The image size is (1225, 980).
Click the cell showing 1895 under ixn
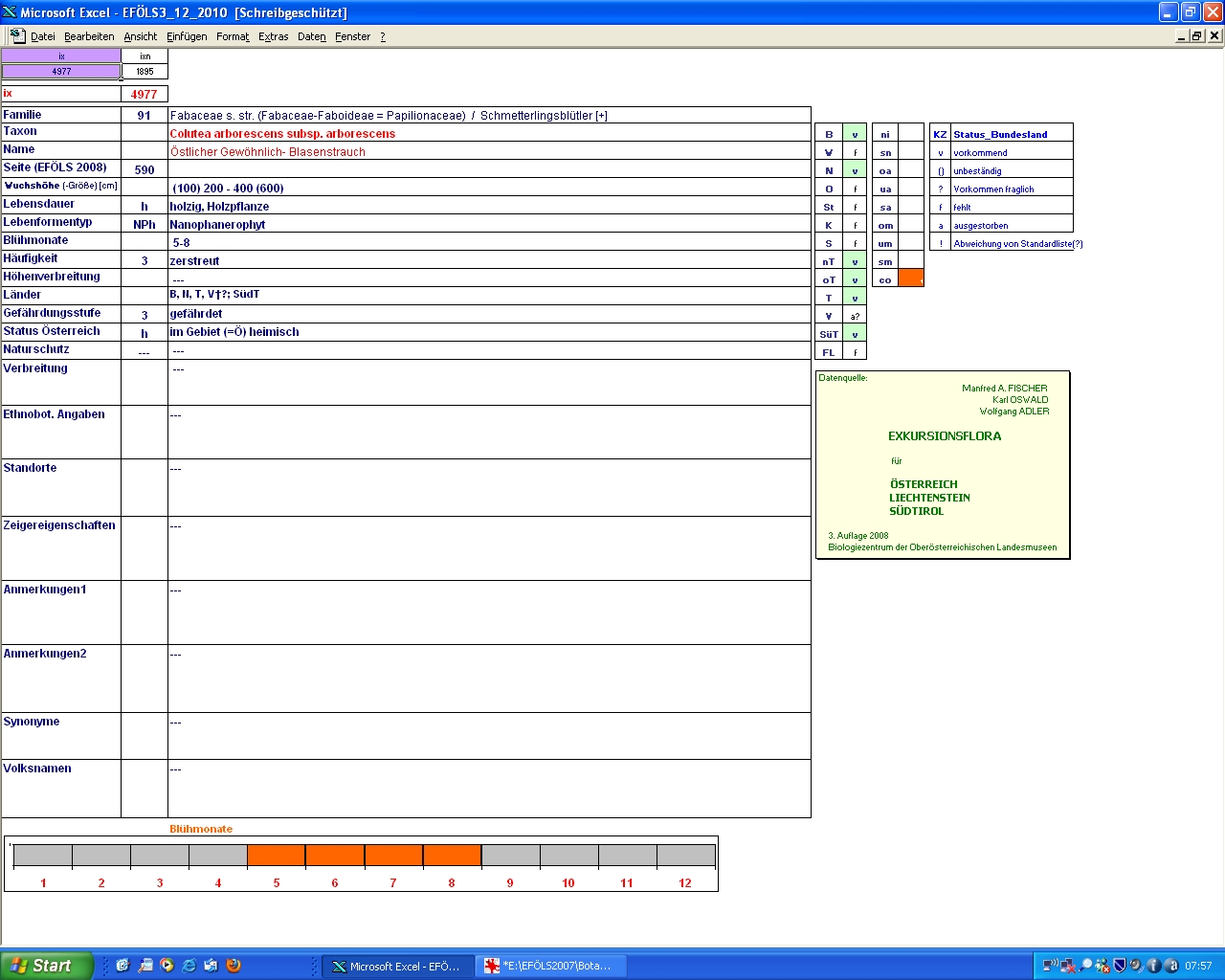pos(145,71)
